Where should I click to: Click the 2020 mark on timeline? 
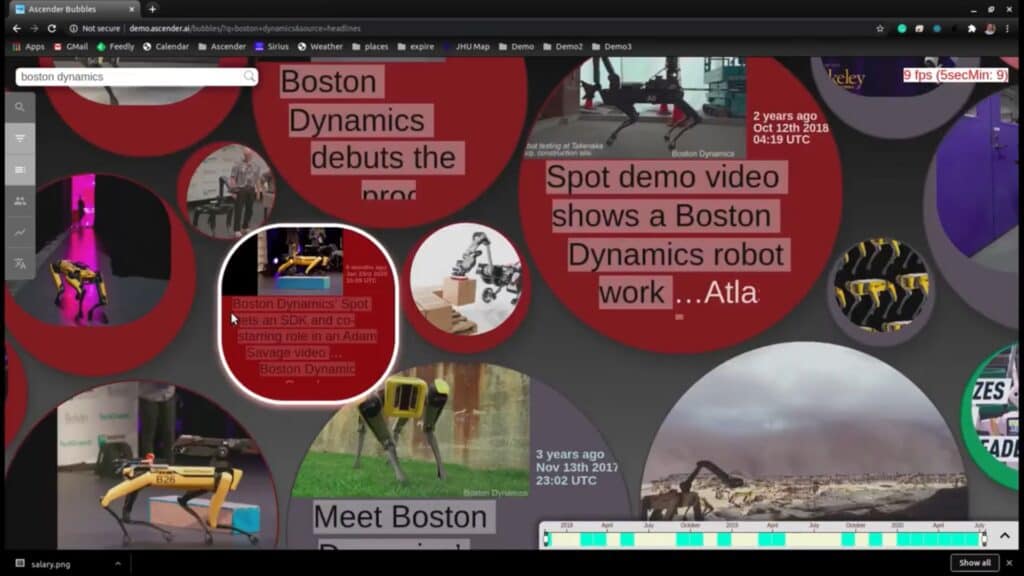tap(897, 525)
